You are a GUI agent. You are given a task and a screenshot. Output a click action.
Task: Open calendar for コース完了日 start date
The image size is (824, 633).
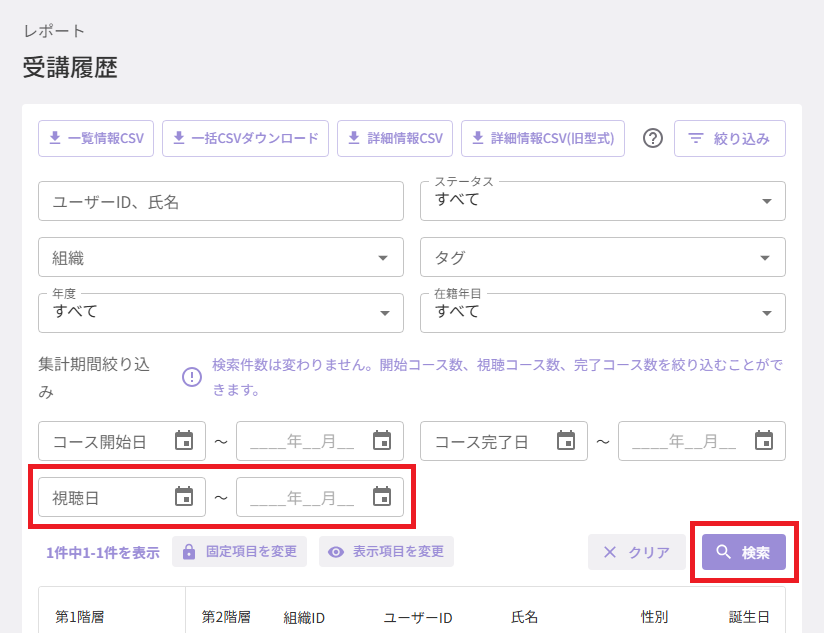pos(566,440)
